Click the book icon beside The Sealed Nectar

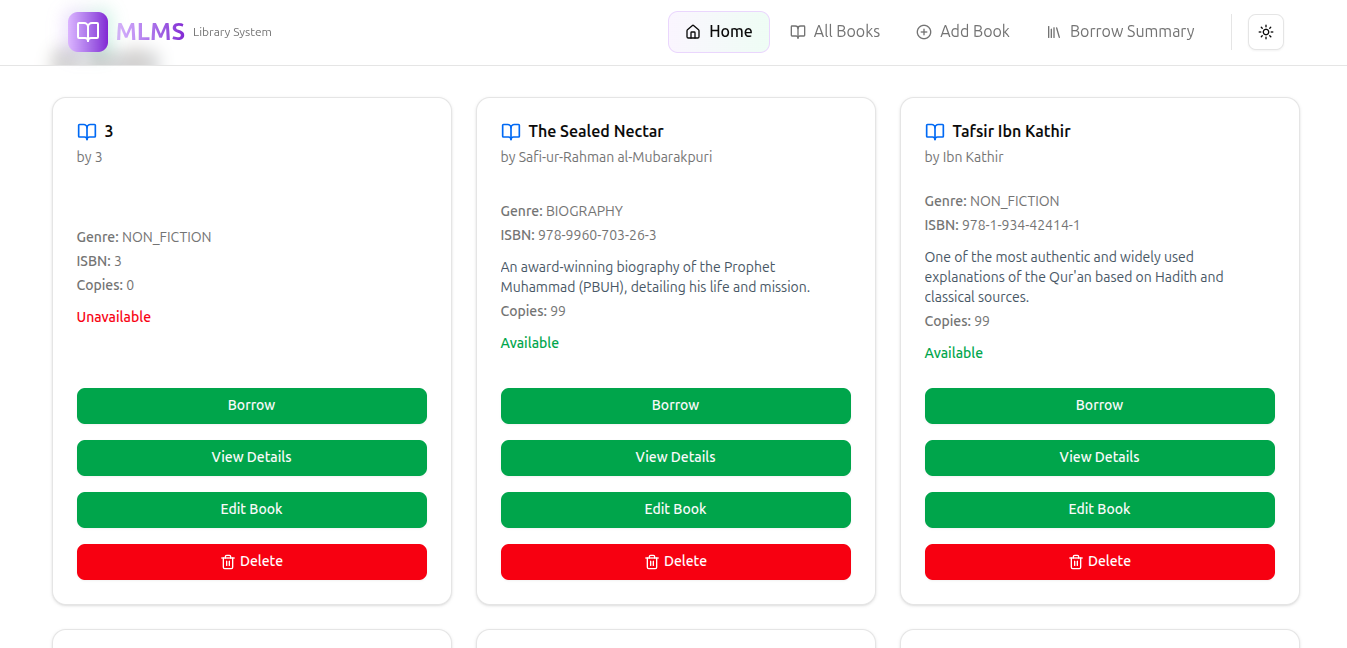pos(511,131)
